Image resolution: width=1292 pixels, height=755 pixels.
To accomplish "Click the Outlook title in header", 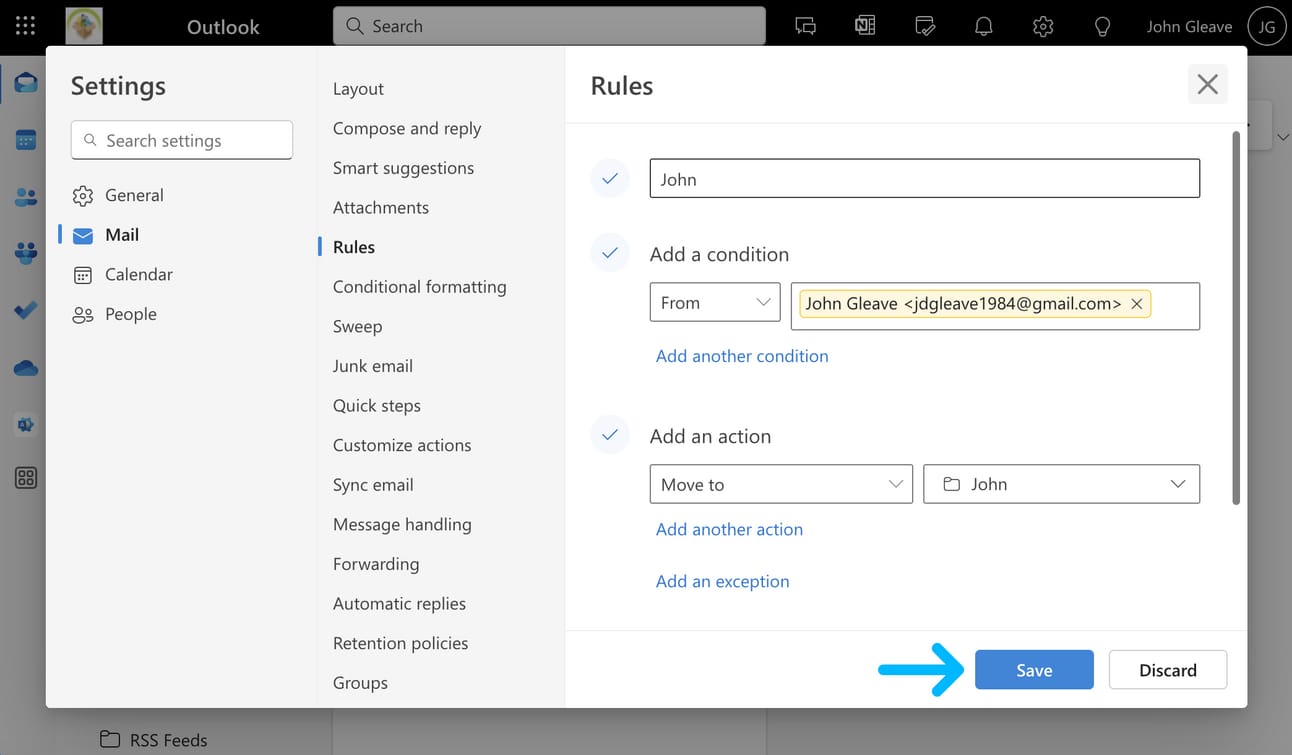I will (223, 27).
